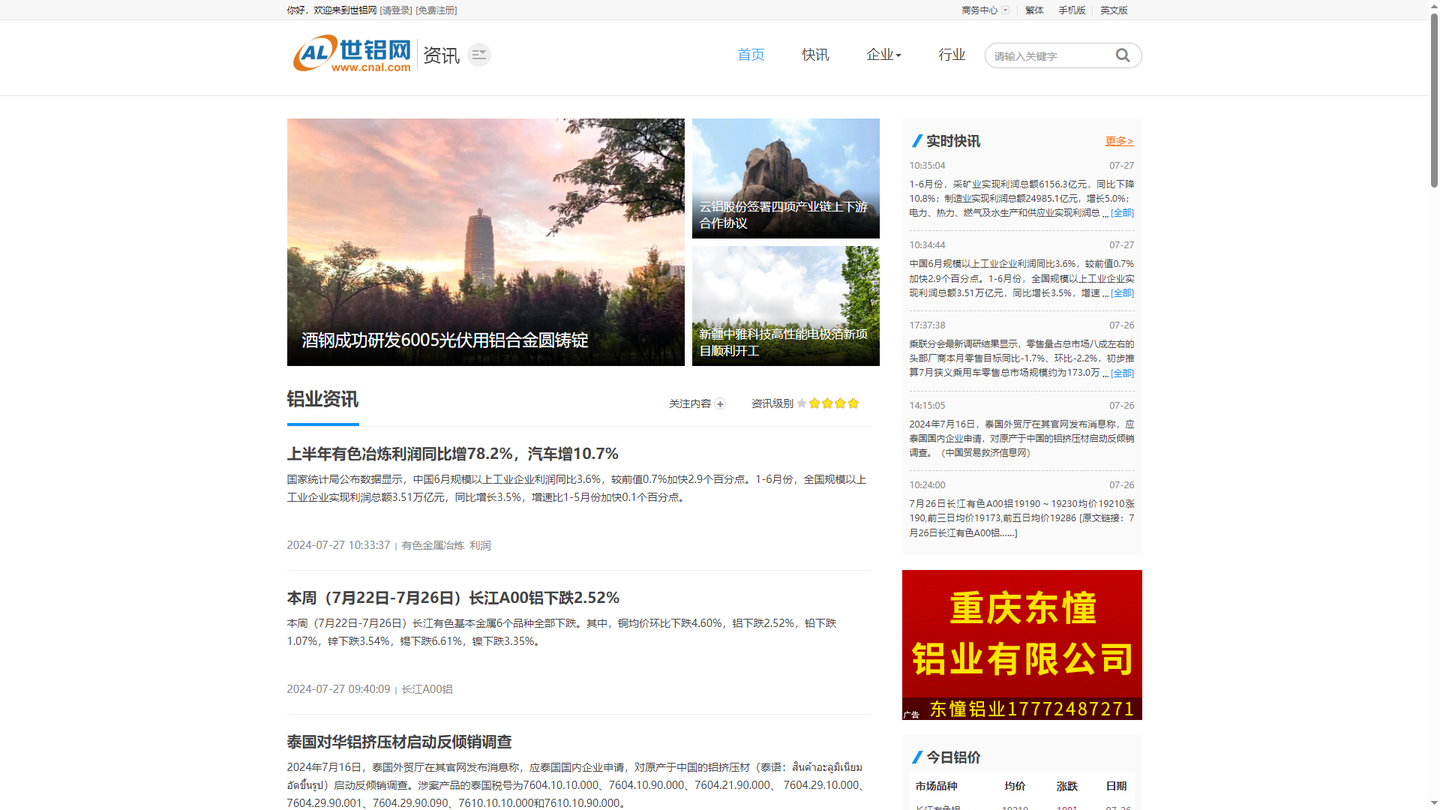Click the 涨跌 column header
The height and width of the screenshot is (810, 1440).
tap(1067, 786)
